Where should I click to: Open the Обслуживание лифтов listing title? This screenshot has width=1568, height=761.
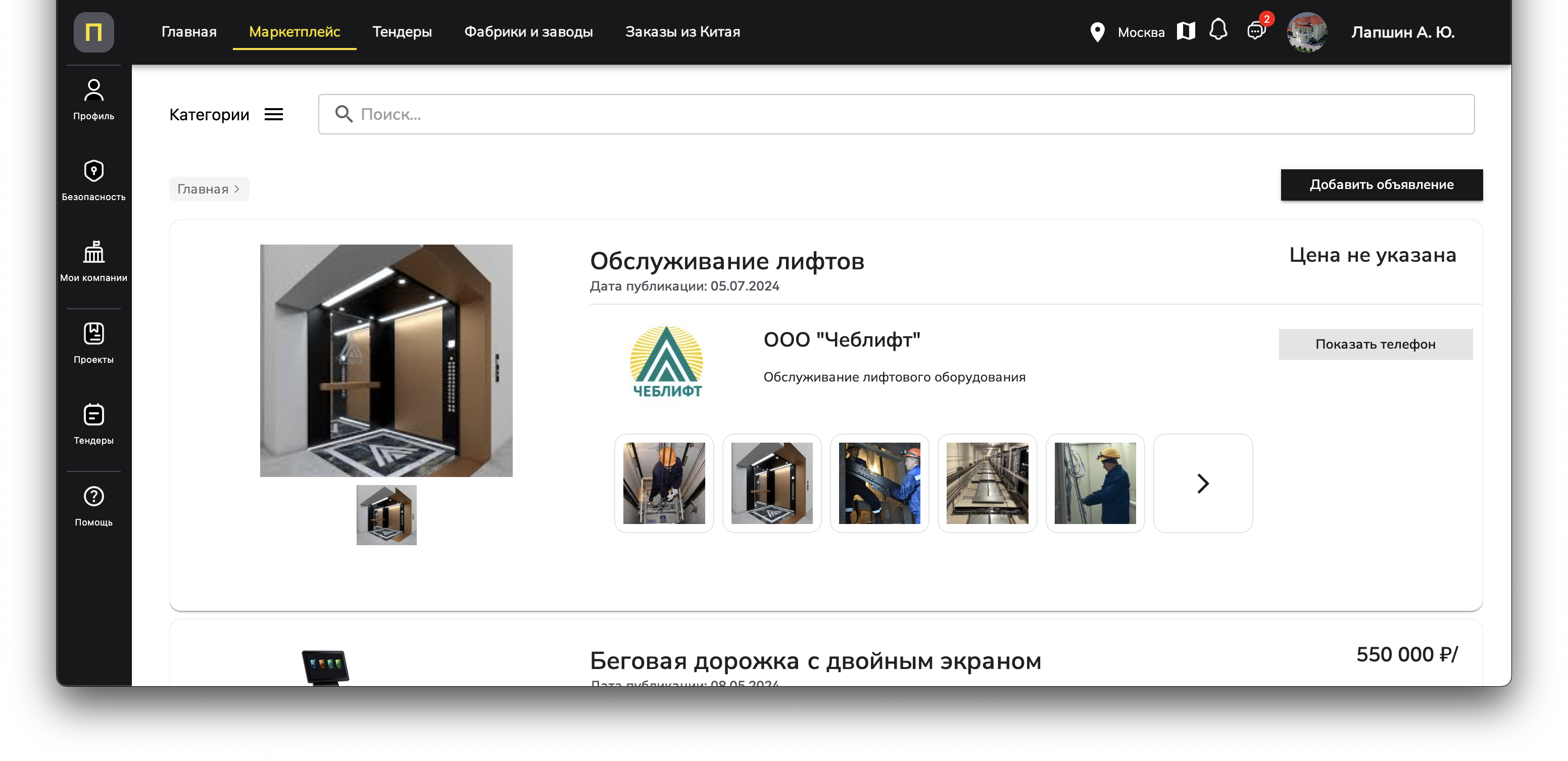(x=727, y=261)
